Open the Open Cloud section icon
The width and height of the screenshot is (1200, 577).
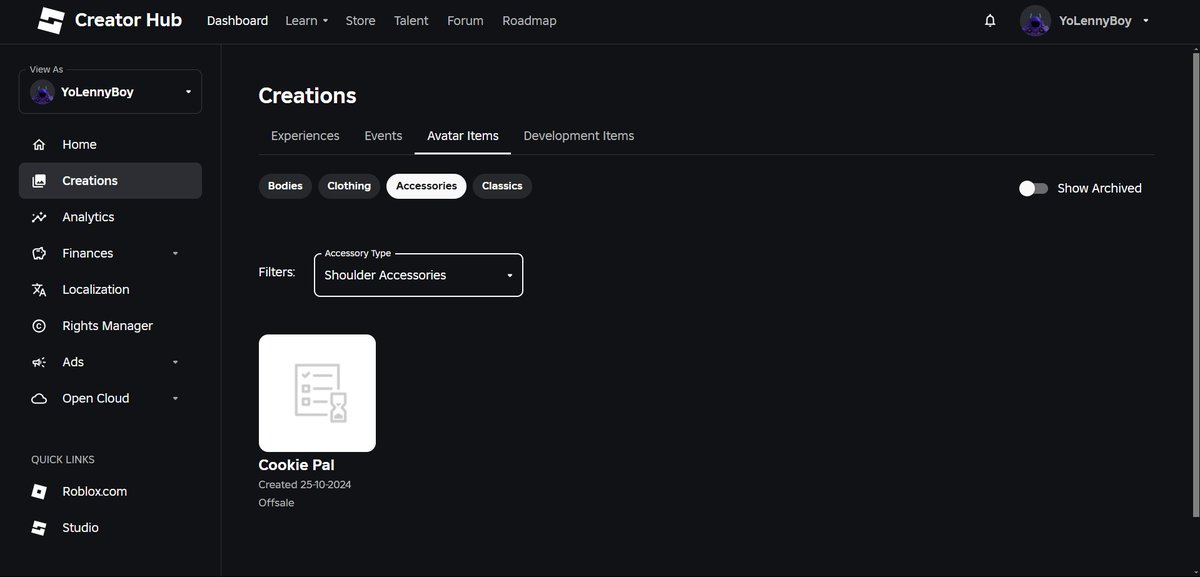tap(37, 397)
